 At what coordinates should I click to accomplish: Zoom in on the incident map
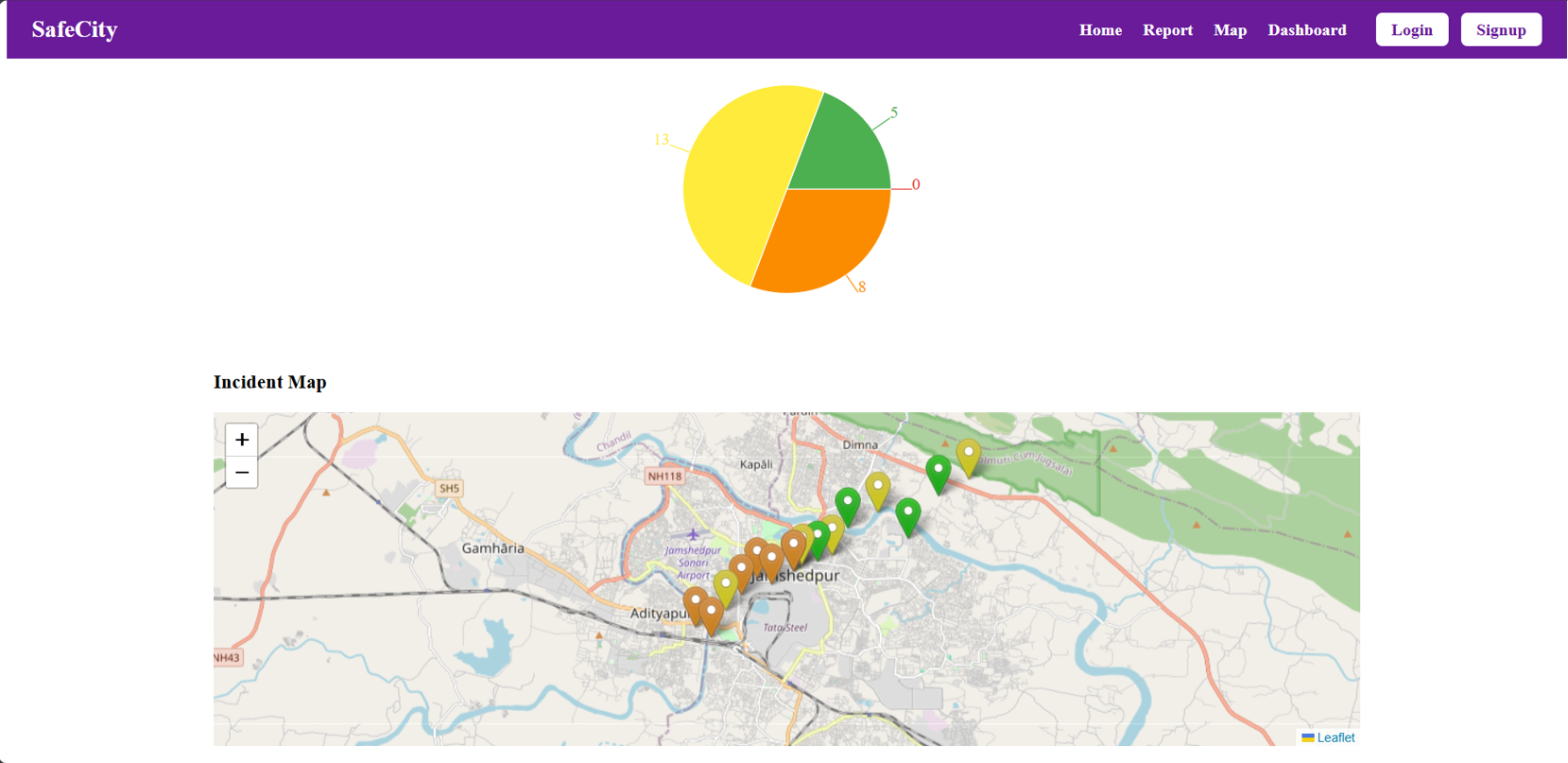coord(242,440)
